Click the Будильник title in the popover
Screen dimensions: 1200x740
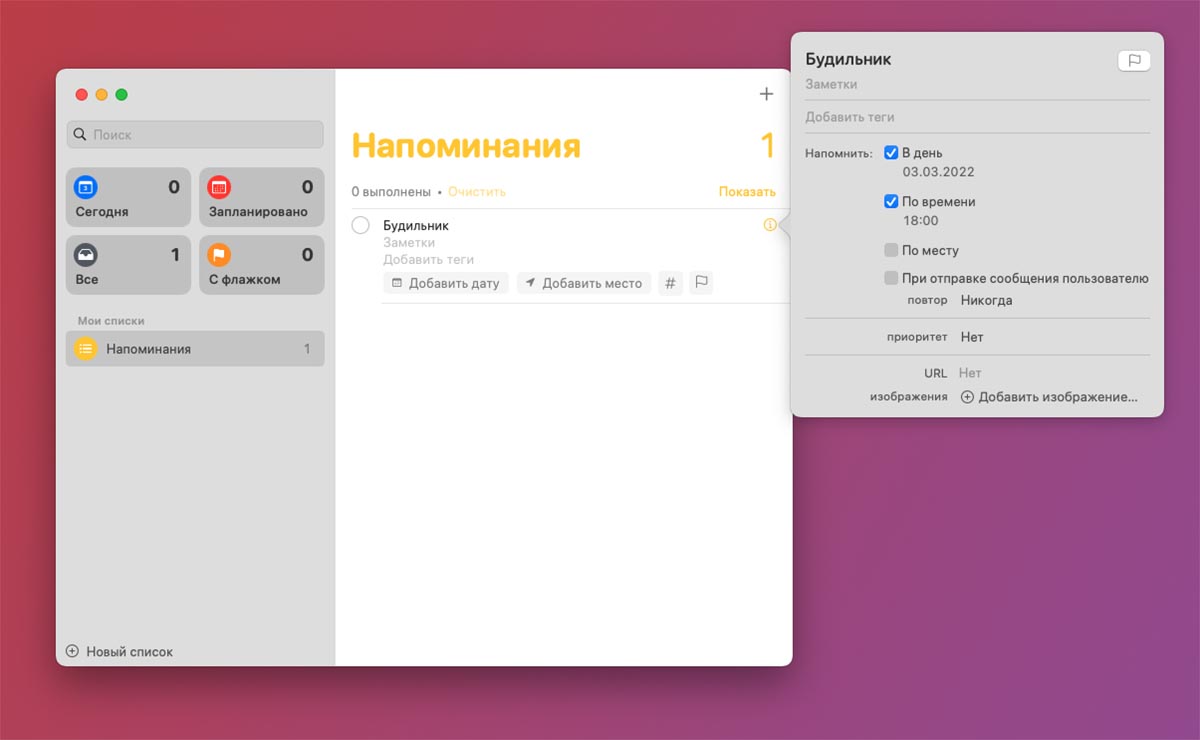click(x=848, y=59)
